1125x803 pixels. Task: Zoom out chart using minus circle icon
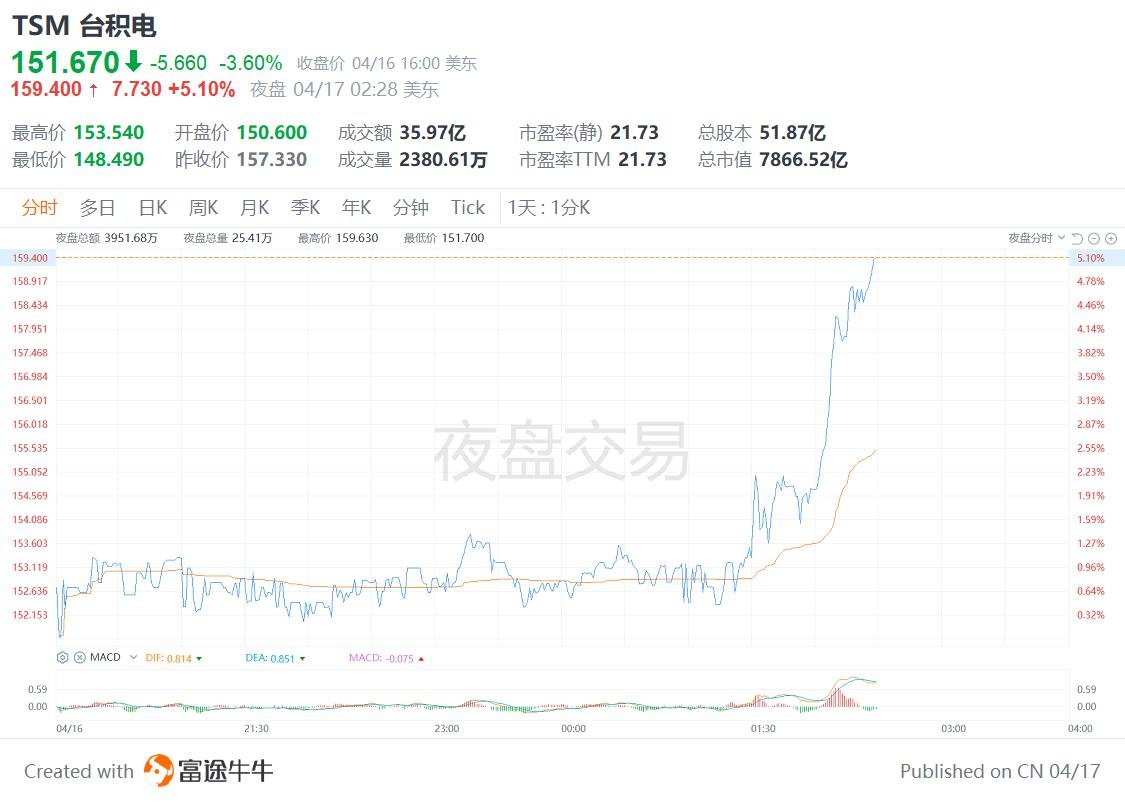(x=1093, y=238)
